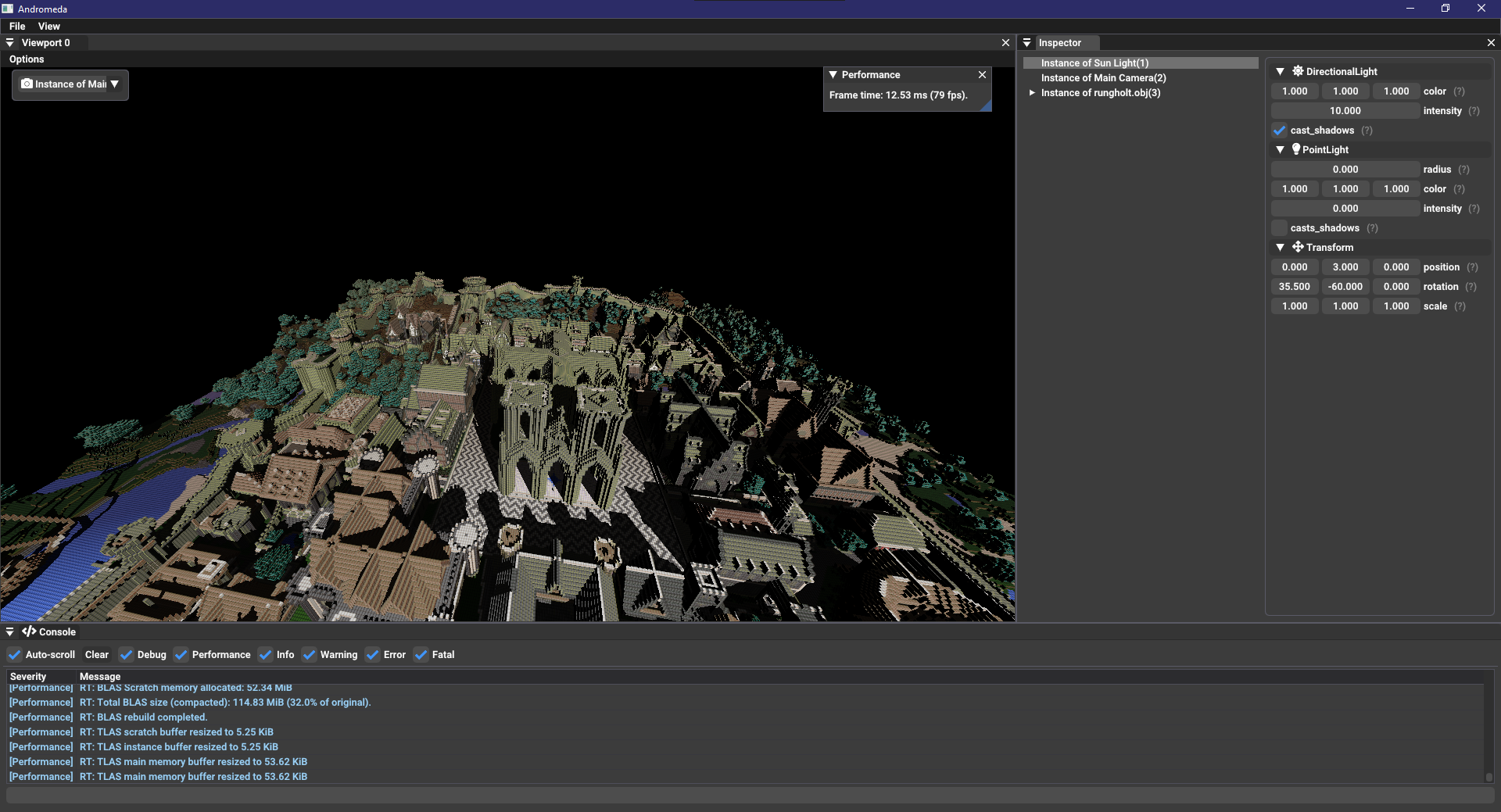Enable the casts_shadows checkbox for PointLight

pos(1280,228)
